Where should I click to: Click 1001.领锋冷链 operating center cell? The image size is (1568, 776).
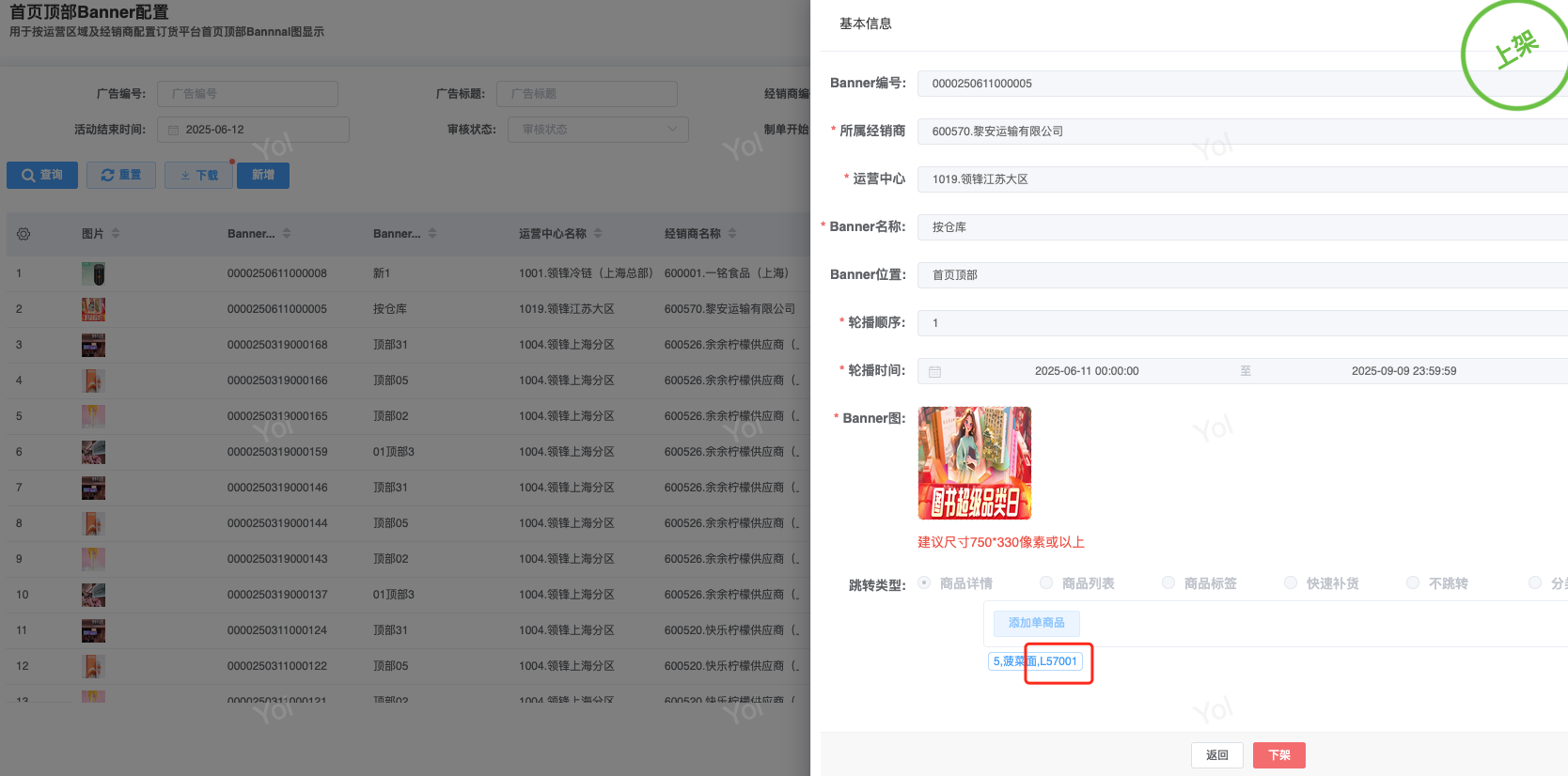click(x=586, y=273)
